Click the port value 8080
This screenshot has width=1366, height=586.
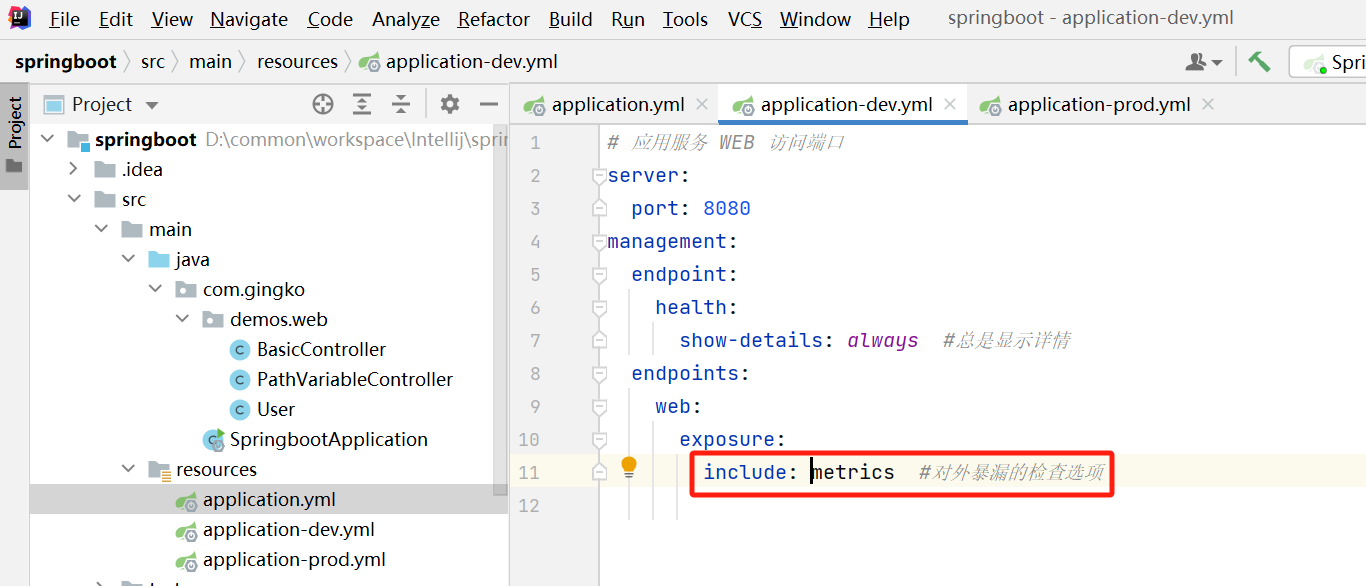point(727,208)
